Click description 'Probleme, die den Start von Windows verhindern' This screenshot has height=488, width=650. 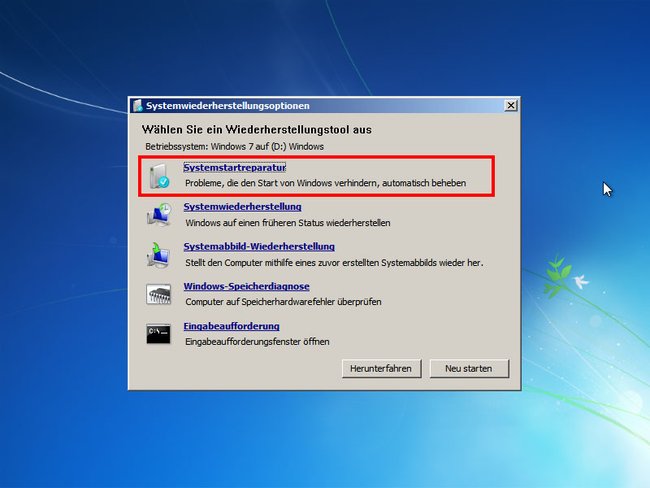coord(282,183)
